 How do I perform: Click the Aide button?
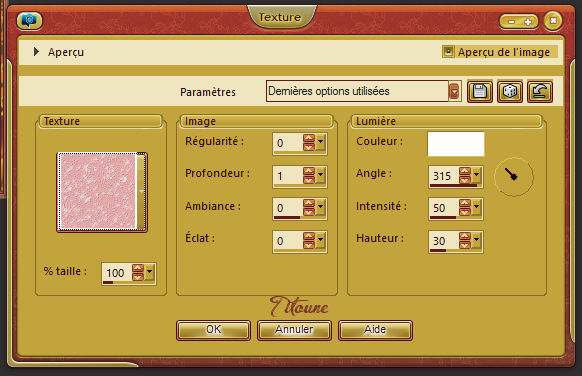point(375,330)
